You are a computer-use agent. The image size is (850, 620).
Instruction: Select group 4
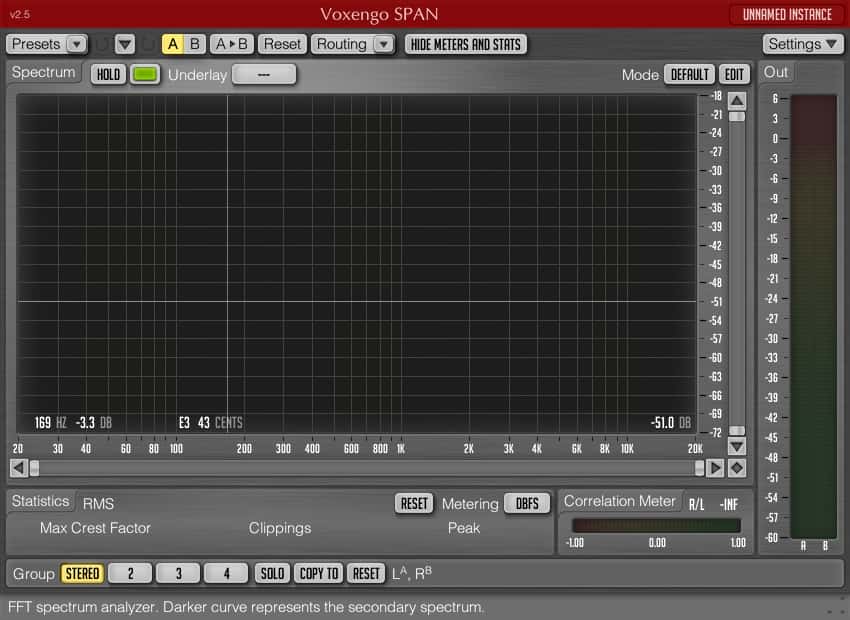[x=226, y=573]
